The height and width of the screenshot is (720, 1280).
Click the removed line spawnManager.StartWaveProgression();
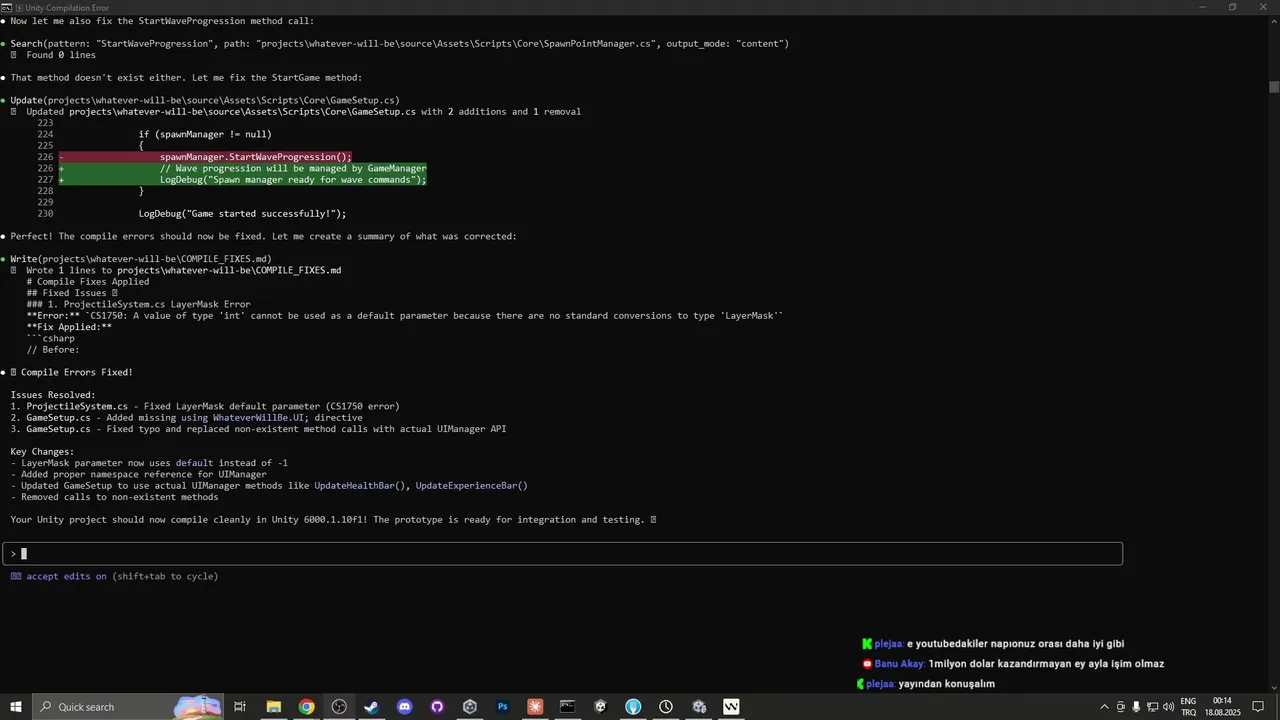pos(255,157)
